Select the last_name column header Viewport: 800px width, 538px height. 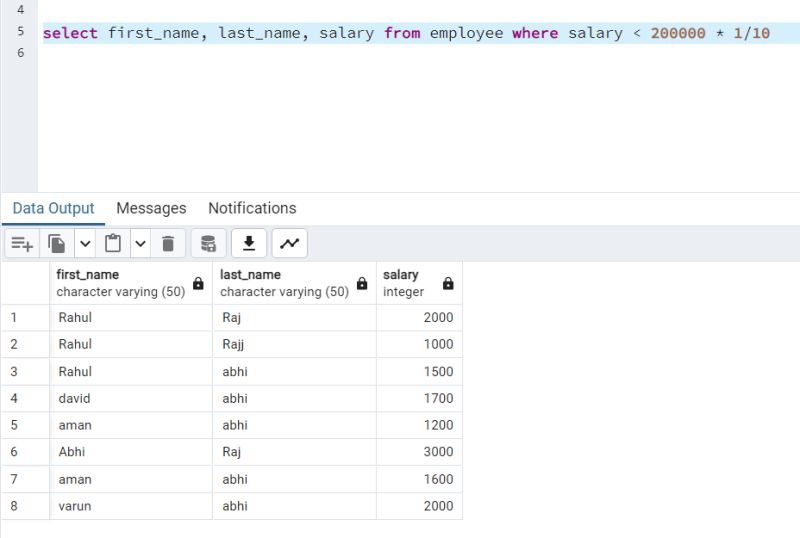(294, 283)
